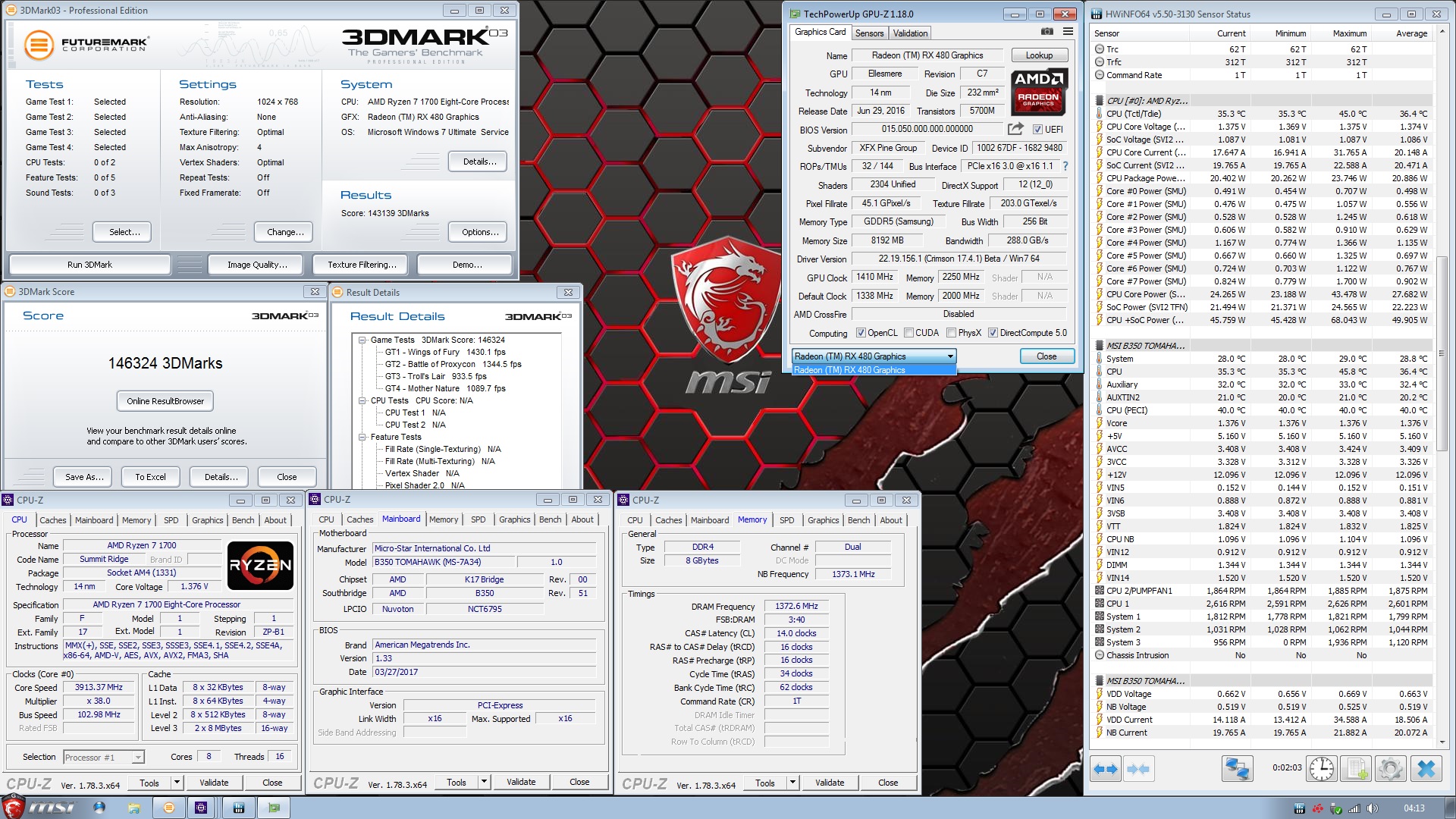Click the Online ResultBrowser button
1456x819 pixels.
165,401
